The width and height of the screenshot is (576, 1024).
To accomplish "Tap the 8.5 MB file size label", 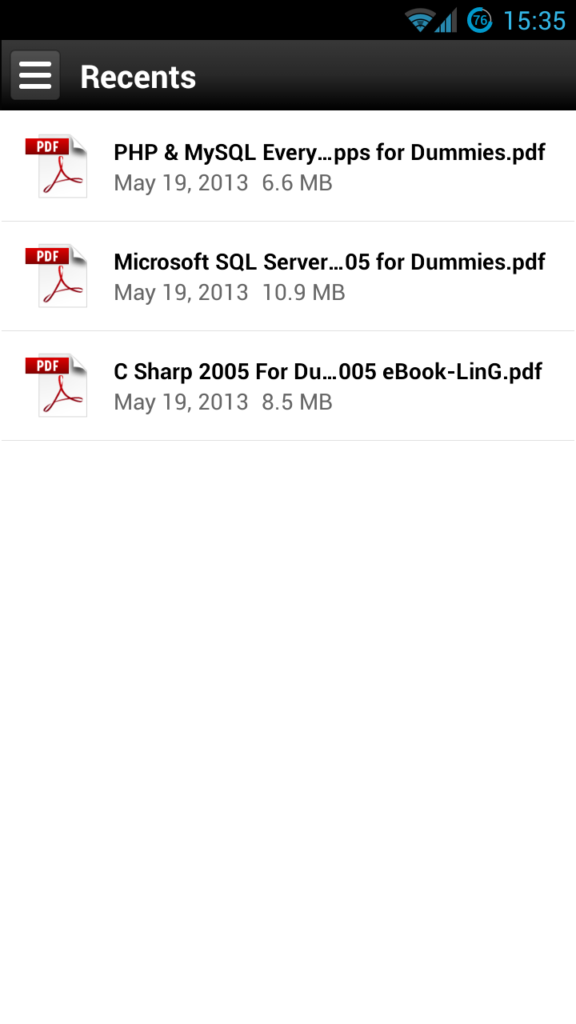I will (x=297, y=402).
